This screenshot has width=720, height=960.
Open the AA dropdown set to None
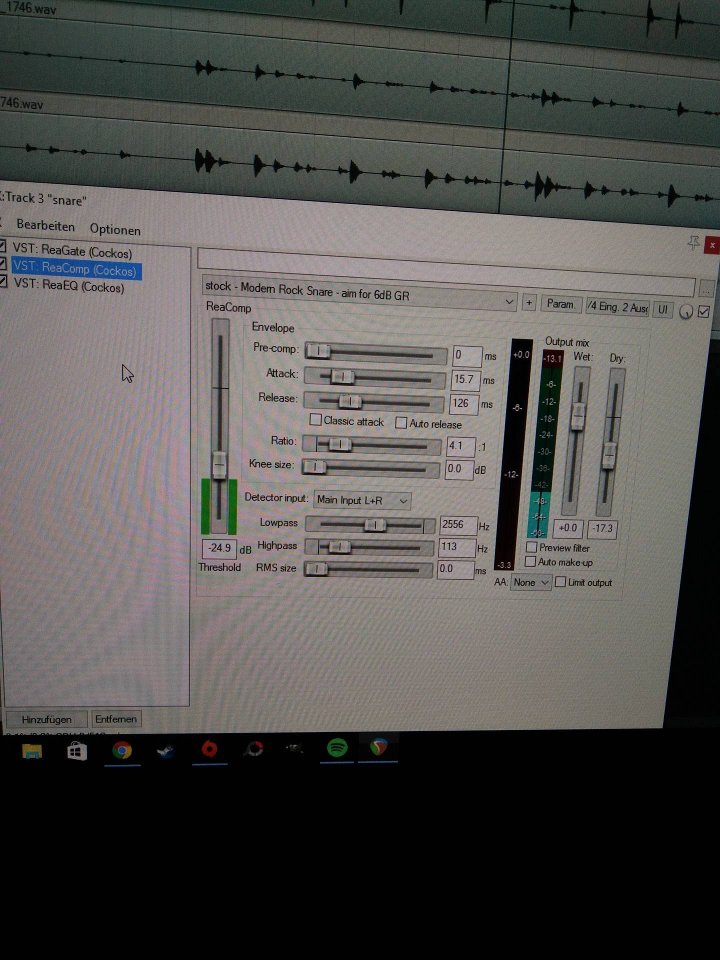(x=531, y=582)
